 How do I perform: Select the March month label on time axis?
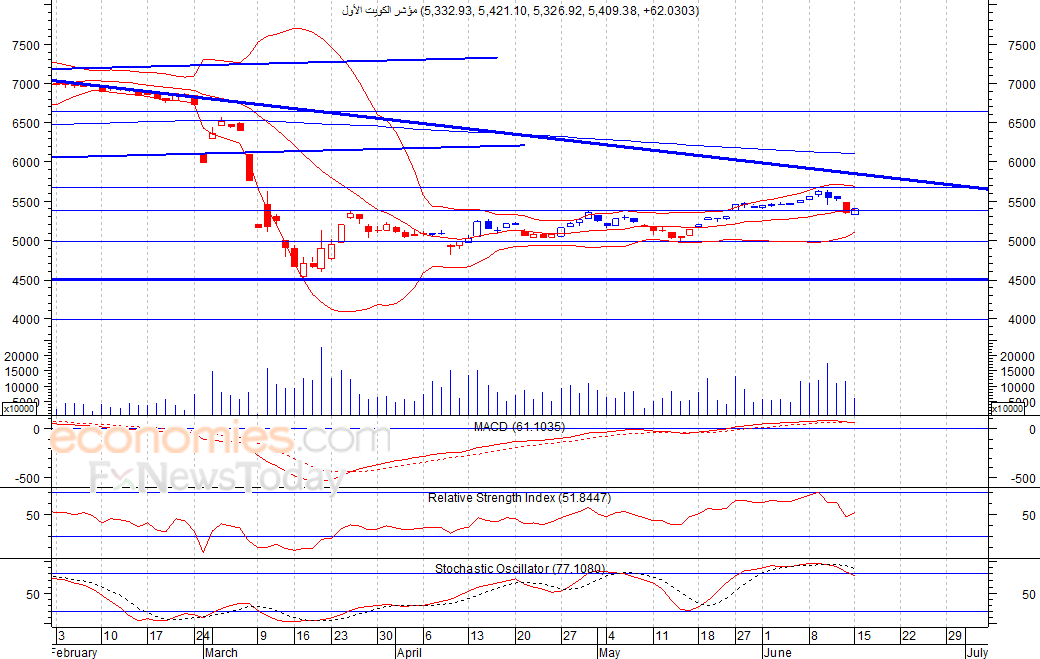point(221,652)
